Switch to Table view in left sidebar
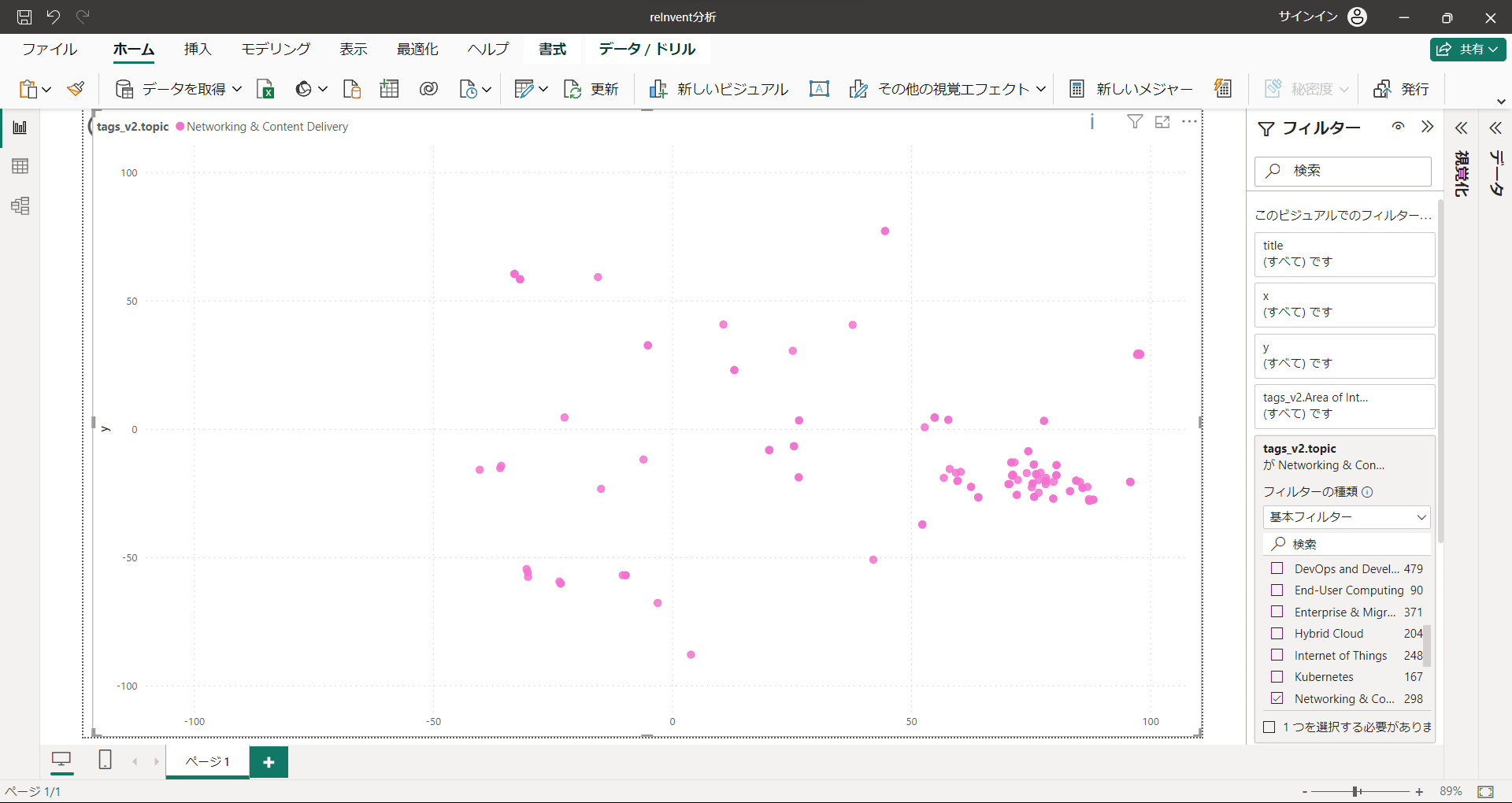Image resolution: width=1512 pixels, height=803 pixels. click(x=20, y=166)
